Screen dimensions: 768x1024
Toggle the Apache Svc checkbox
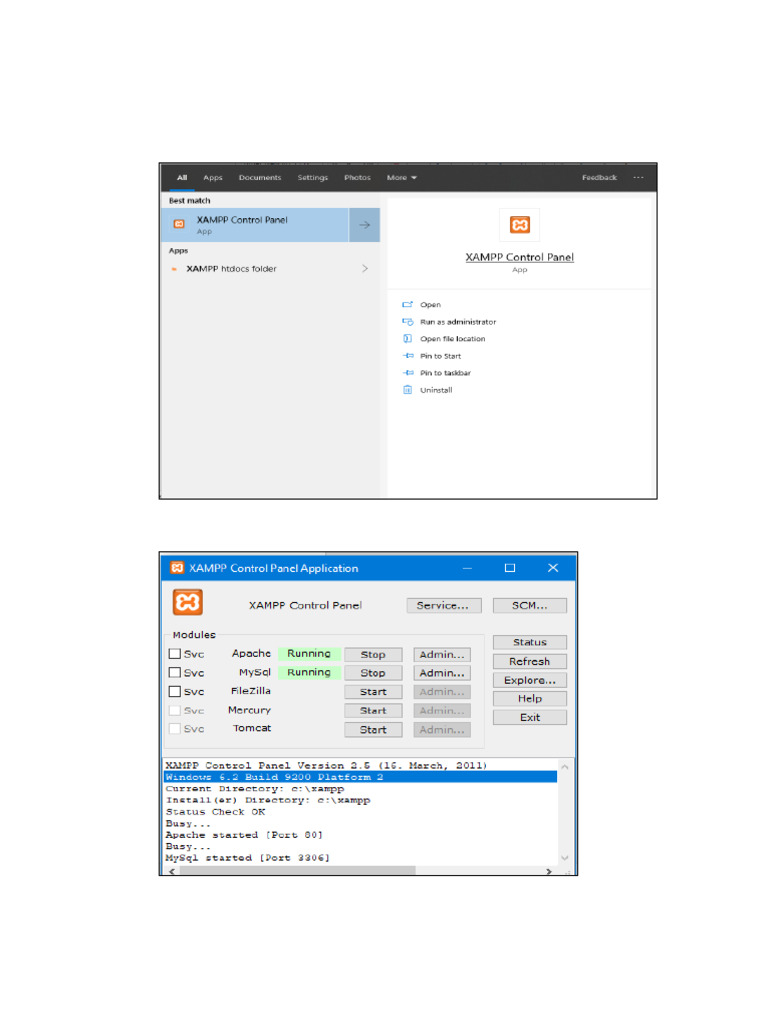(174, 654)
